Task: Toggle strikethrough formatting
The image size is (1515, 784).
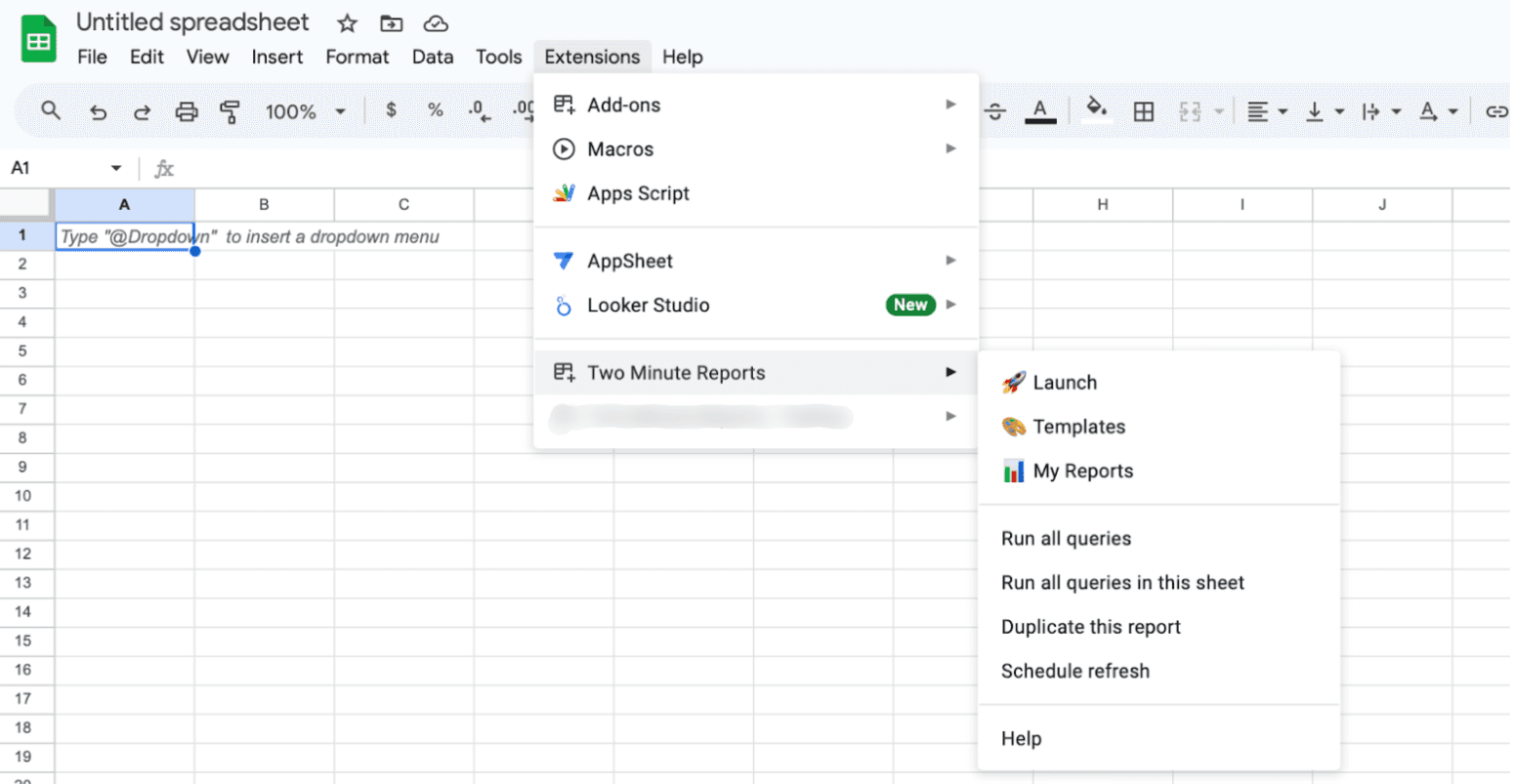Action: pyautogui.click(x=995, y=111)
